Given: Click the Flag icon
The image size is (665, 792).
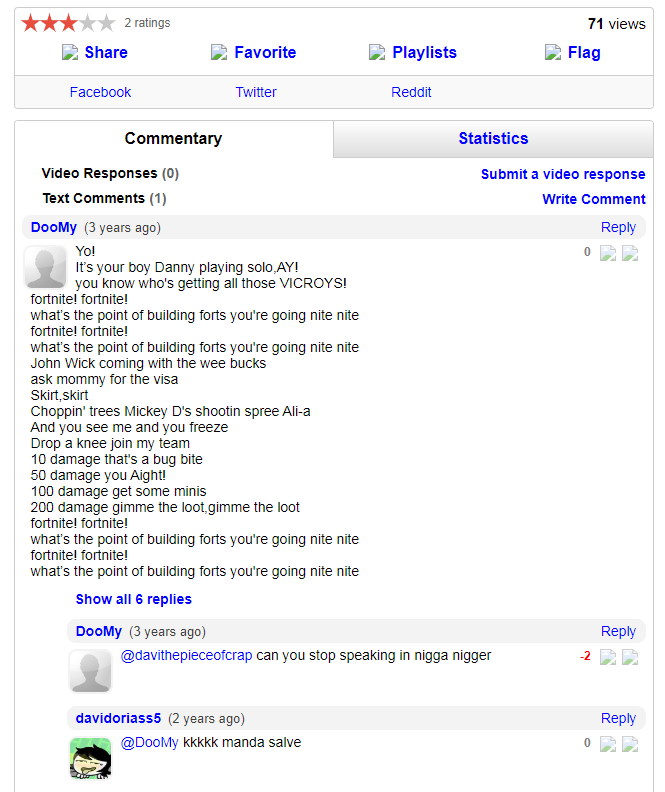Looking at the screenshot, I should (x=553, y=53).
